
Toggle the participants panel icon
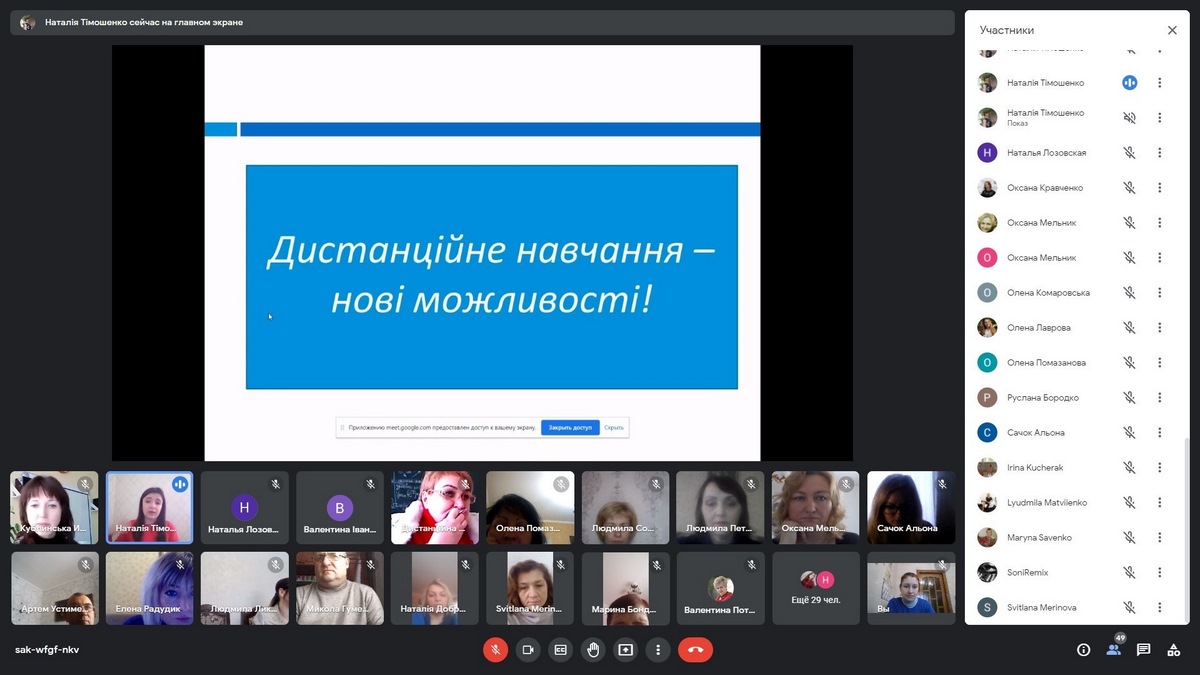(x=1113, y=650)
